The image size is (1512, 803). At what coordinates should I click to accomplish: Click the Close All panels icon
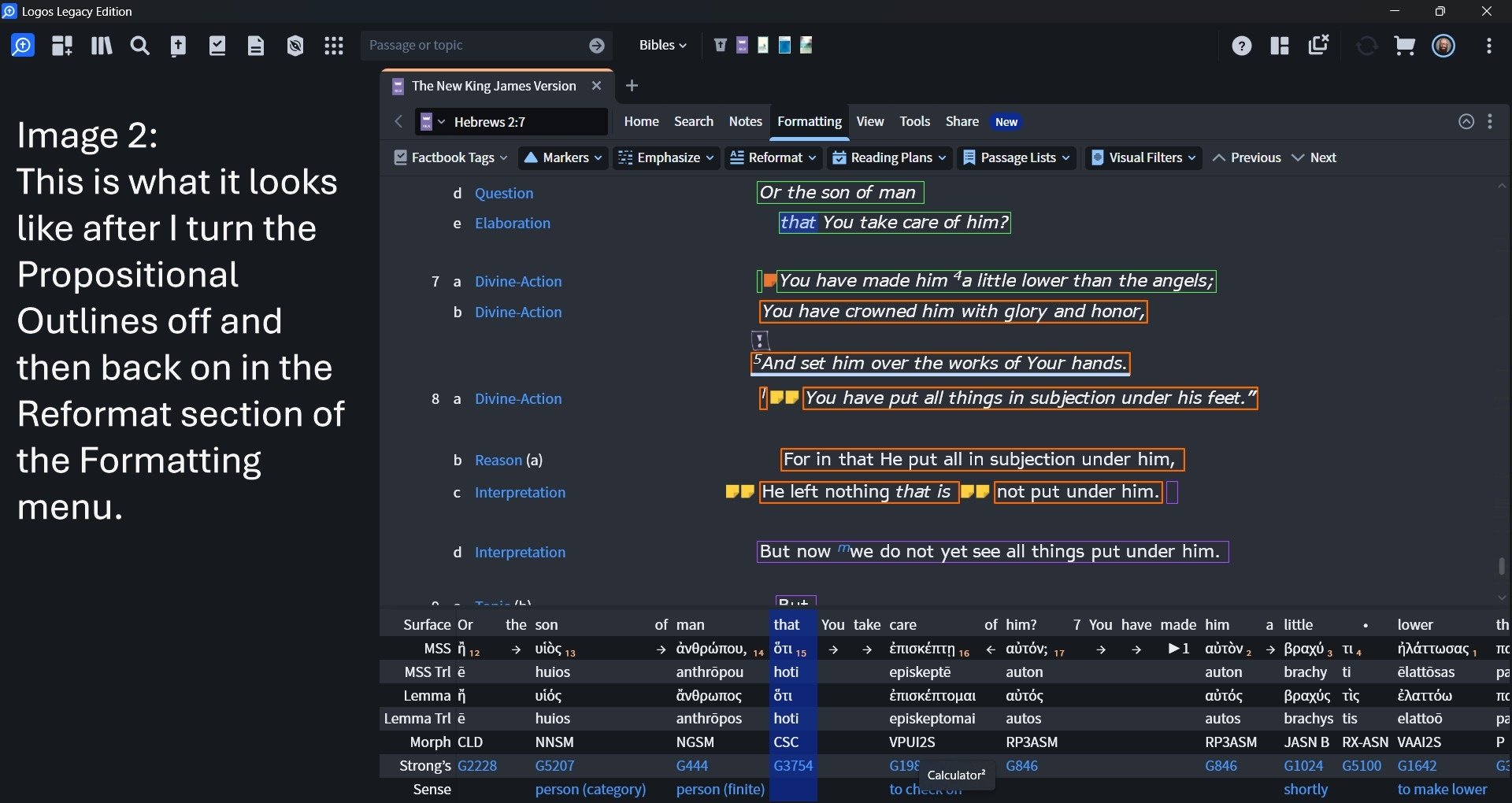tap(1318, 45)
